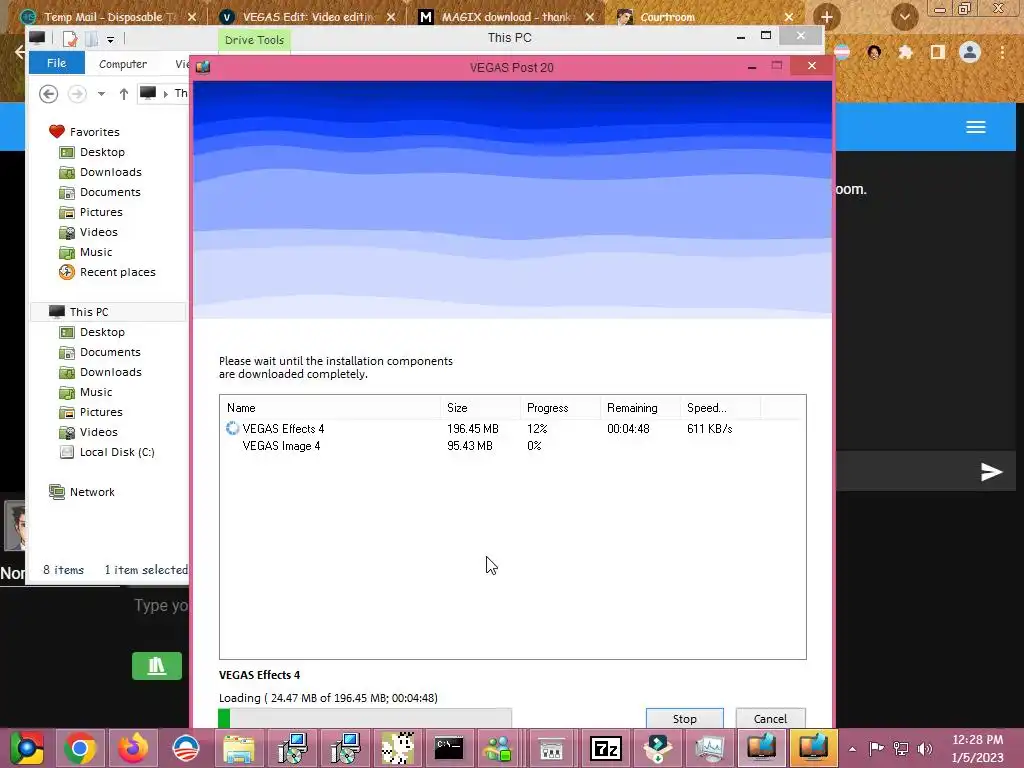Click send arrow icon on web page
Viewport: 1024px width, 768px height.
991,472
